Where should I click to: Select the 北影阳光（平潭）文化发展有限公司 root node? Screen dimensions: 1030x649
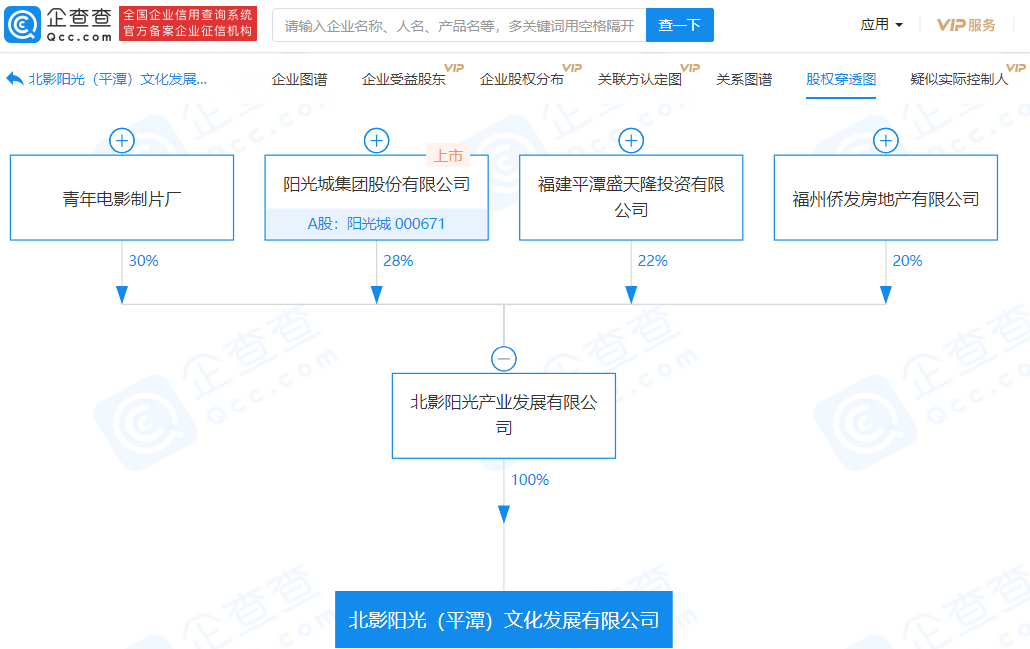[x=504, y=620]
